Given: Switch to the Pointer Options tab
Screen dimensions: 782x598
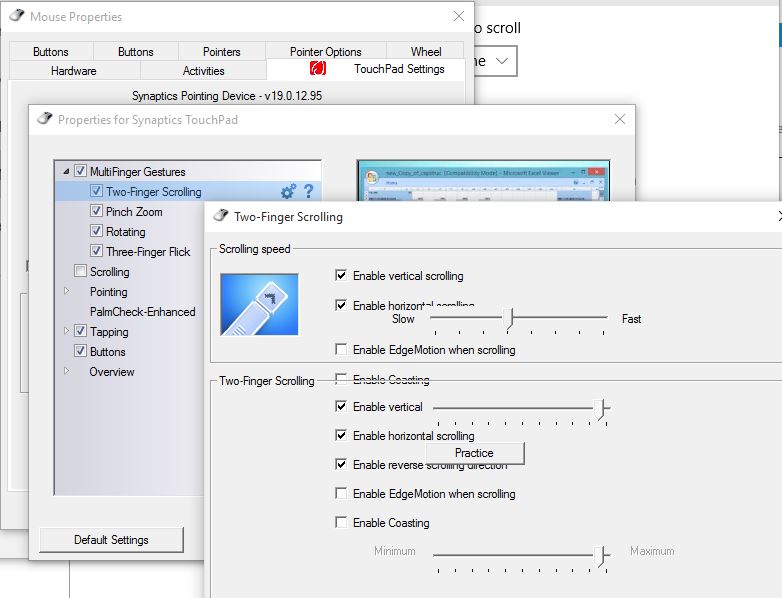Looking at the screenshot, I should click(326, 52).
